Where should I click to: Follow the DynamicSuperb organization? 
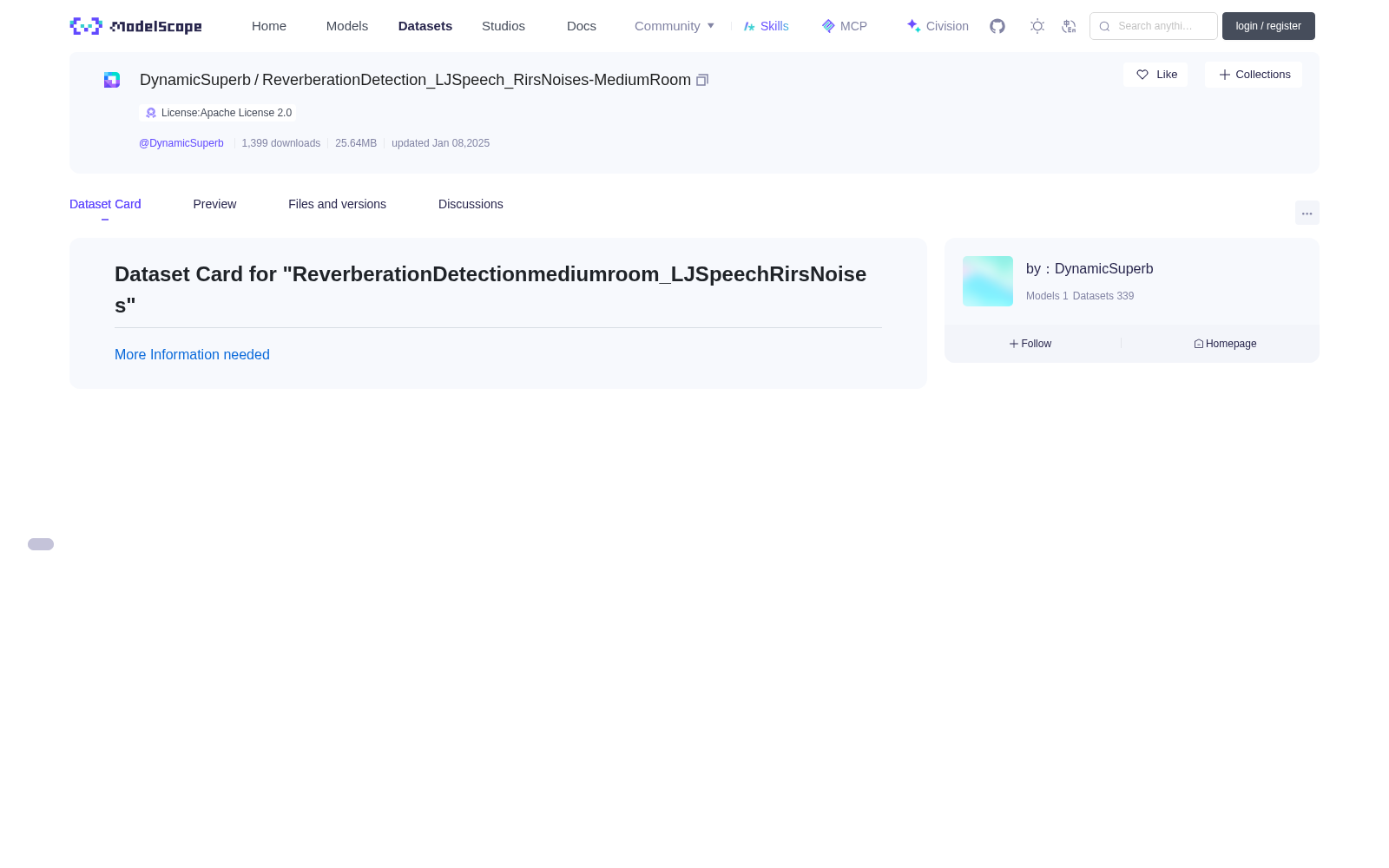(1030, 344)
